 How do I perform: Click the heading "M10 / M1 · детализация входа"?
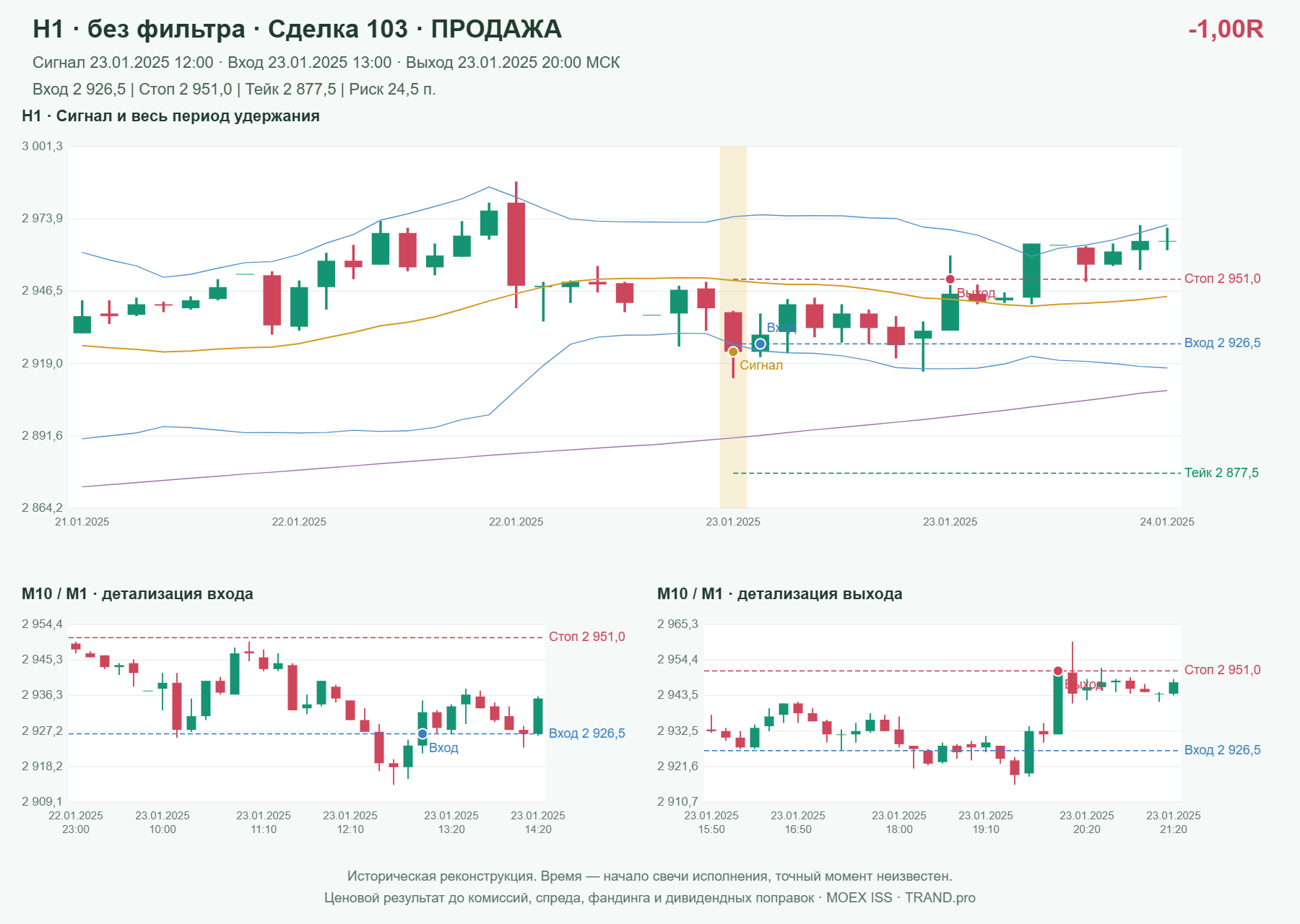pos(137,594)
